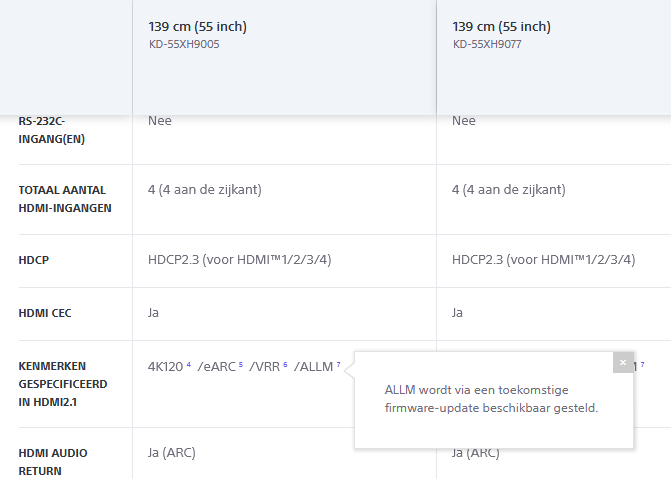The height and width of the screenshot is (479, 671).
Task: Click HDCP2.3 value for KD-55XH9005
Action: (240, 260)
